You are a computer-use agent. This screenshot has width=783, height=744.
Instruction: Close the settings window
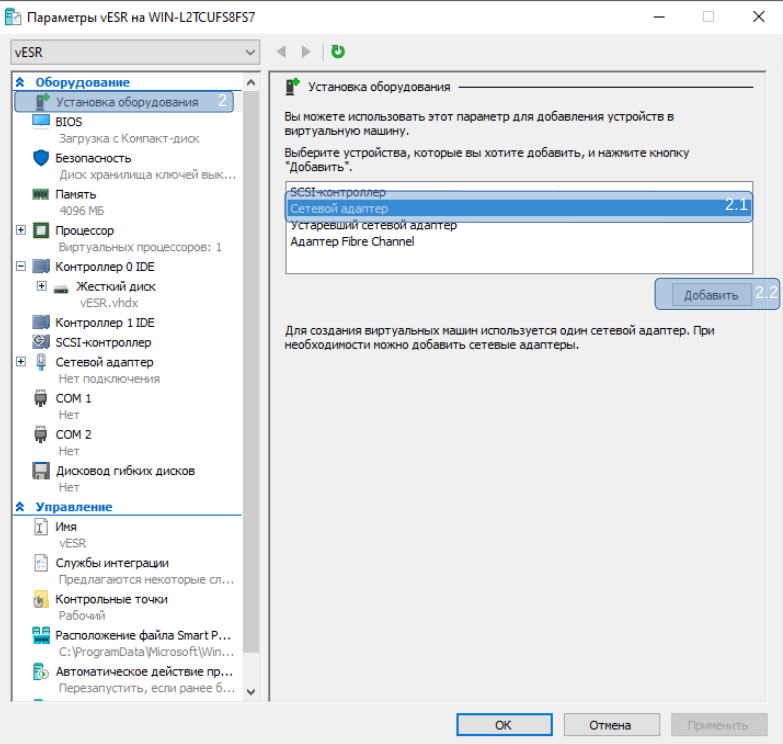(759, 17)
